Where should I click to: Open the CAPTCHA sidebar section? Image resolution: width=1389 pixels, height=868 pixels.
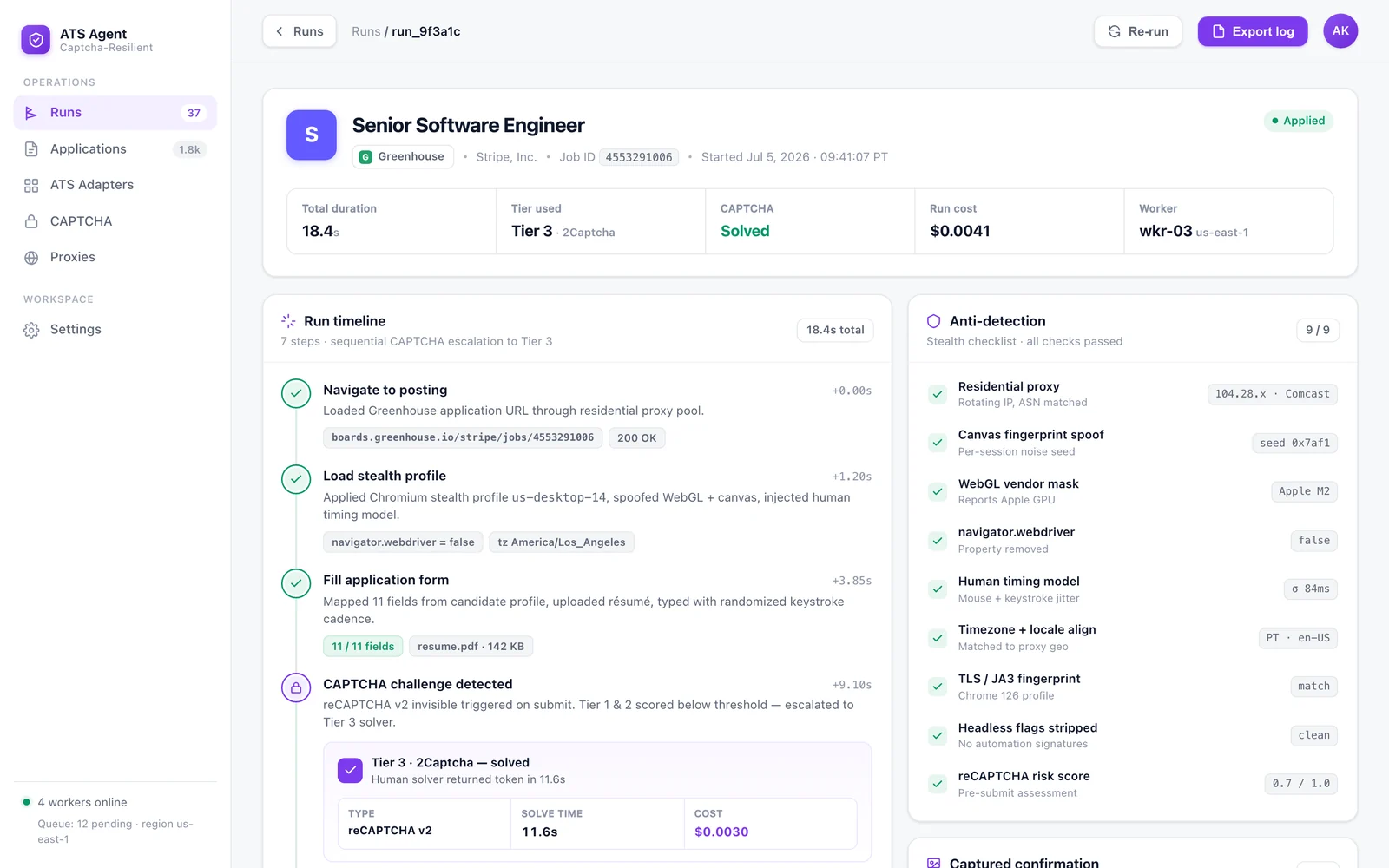click(115, 221)
